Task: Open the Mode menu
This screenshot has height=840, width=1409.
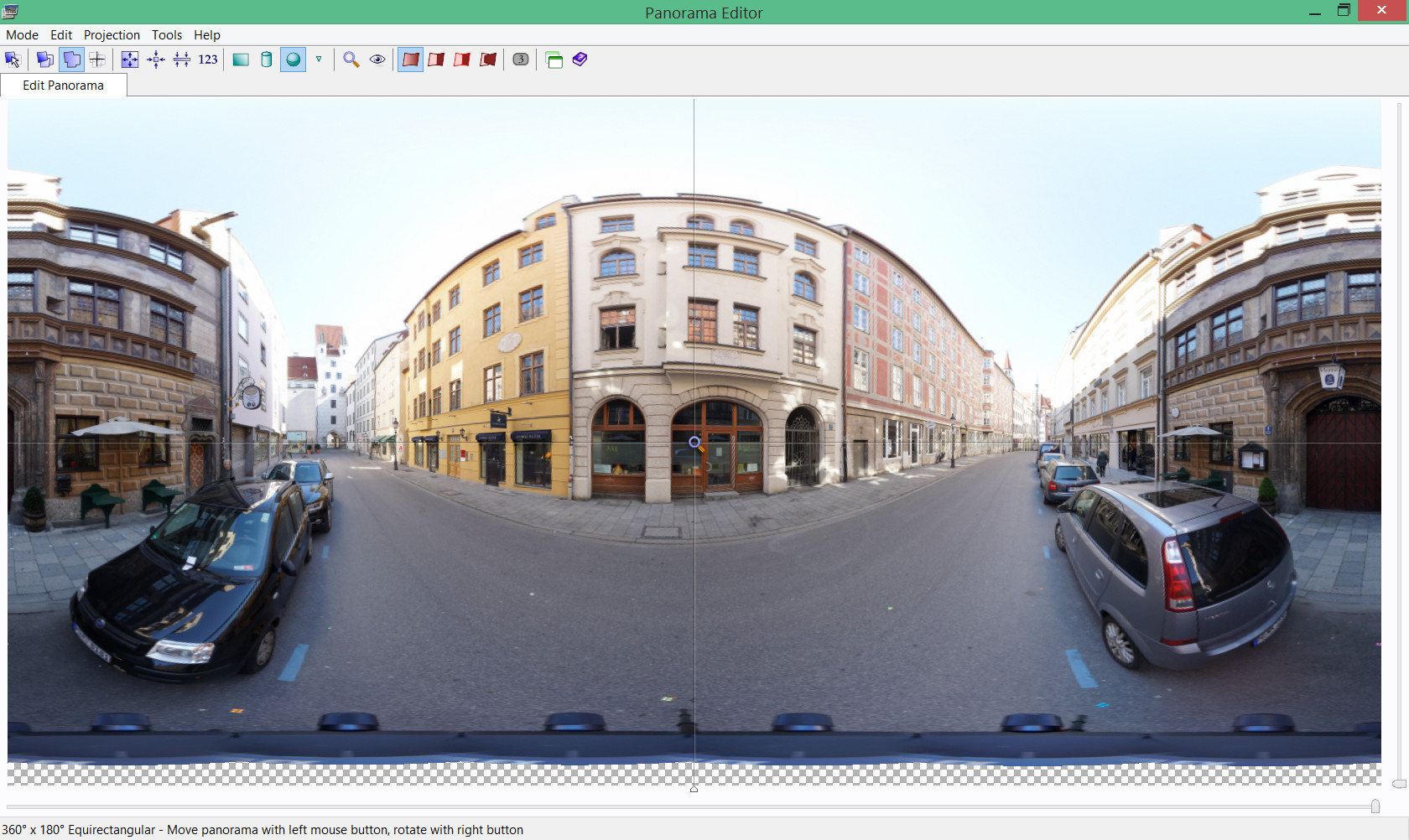Action: point(22,35)
